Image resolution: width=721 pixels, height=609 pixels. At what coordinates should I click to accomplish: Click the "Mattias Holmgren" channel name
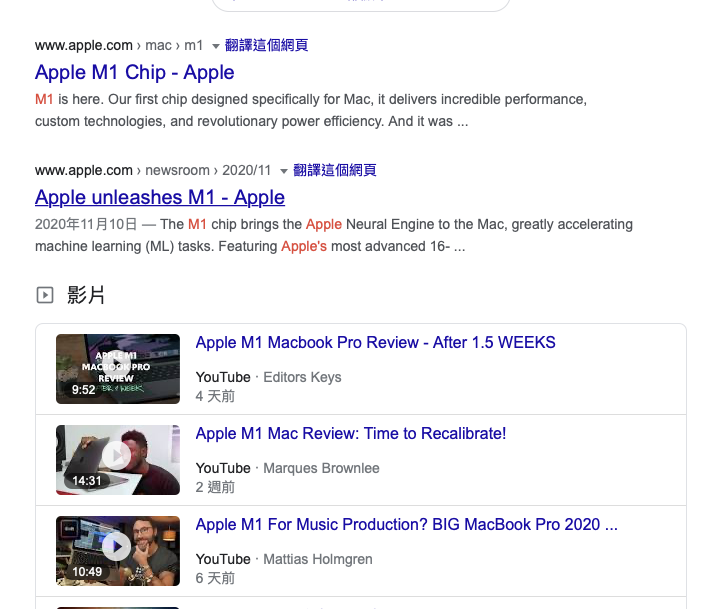point(318,559)
